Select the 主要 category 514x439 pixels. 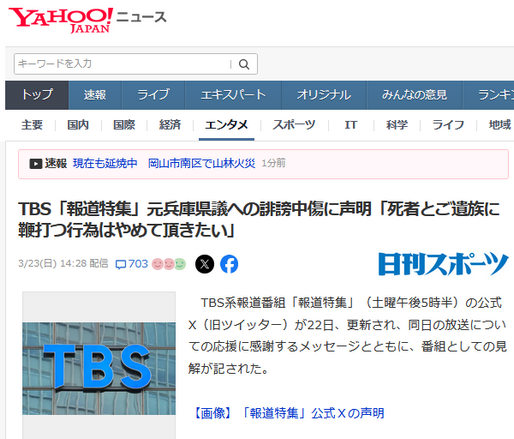(x=32, y=125)
